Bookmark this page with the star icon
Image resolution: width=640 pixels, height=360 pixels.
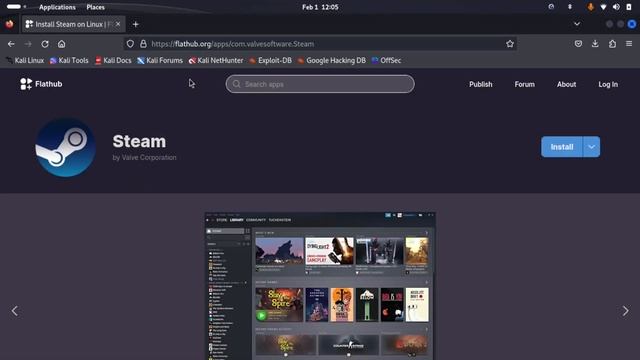(510, 44)
